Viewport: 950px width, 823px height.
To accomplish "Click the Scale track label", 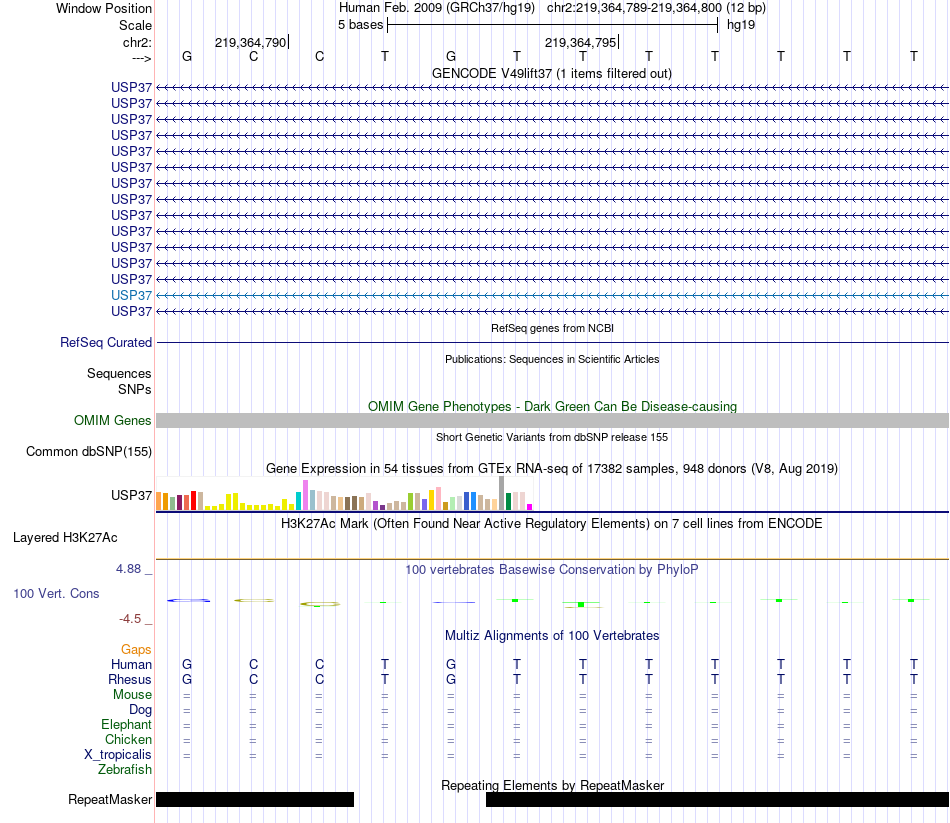I will (x=135, y=25).
